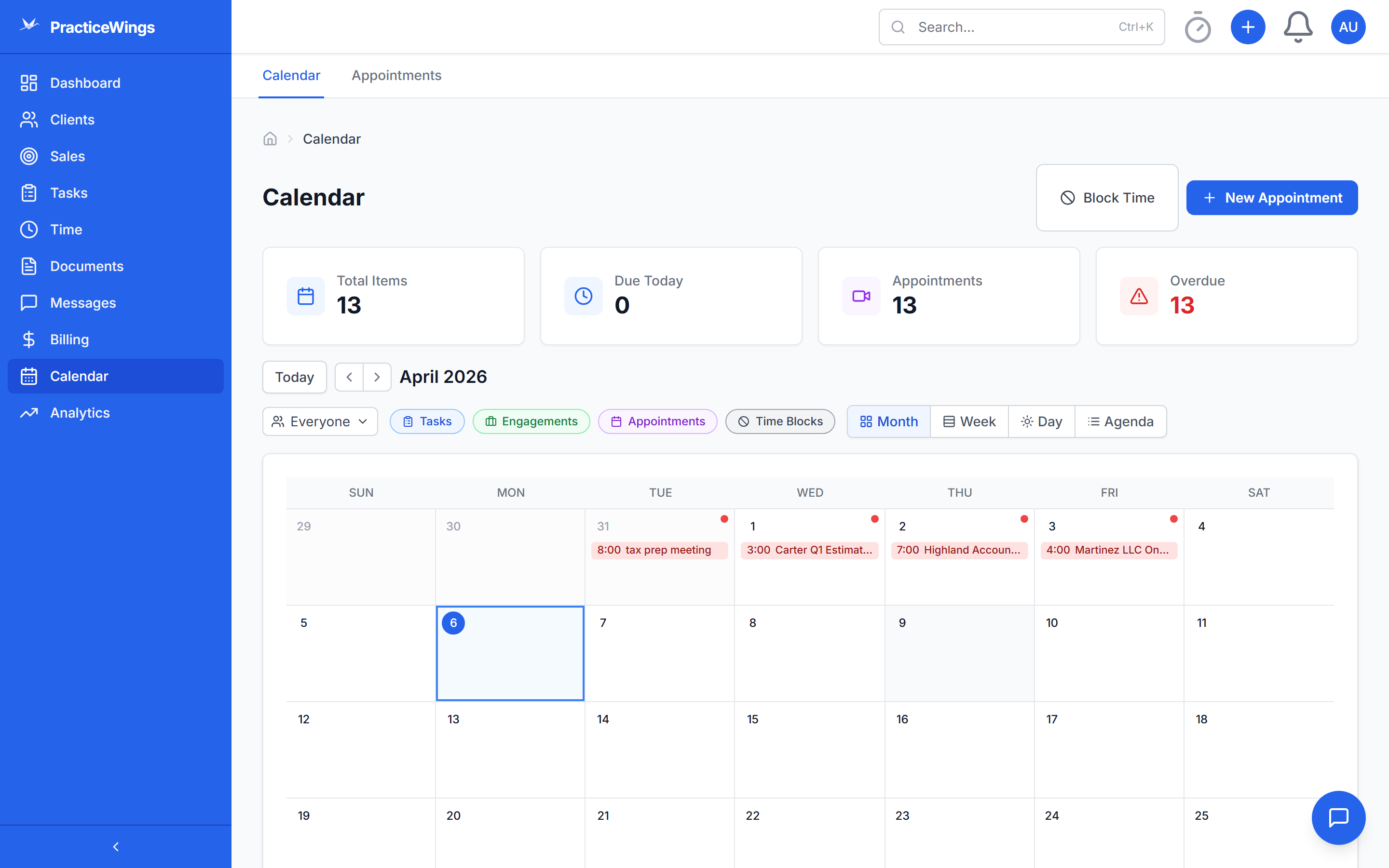Start the timer stopwatch icon

1198,27
